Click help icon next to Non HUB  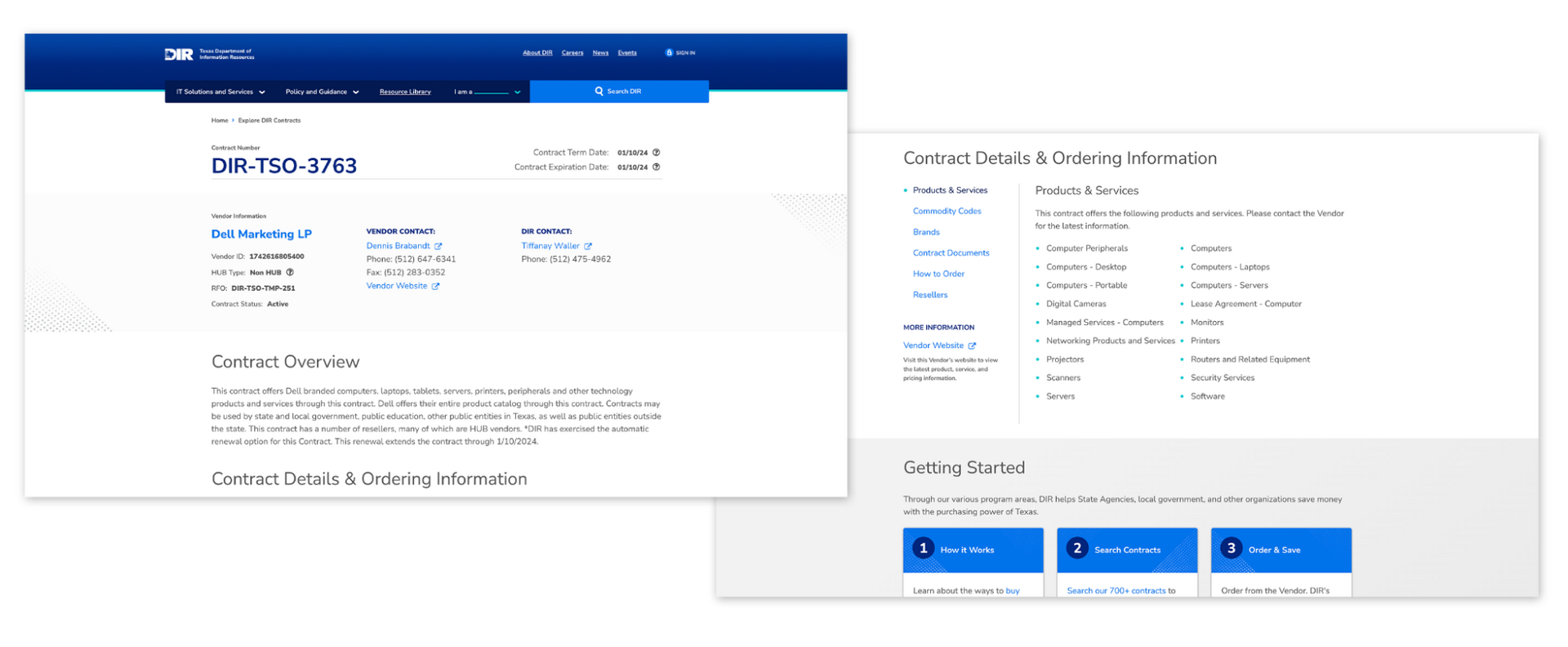coord(290,273)
